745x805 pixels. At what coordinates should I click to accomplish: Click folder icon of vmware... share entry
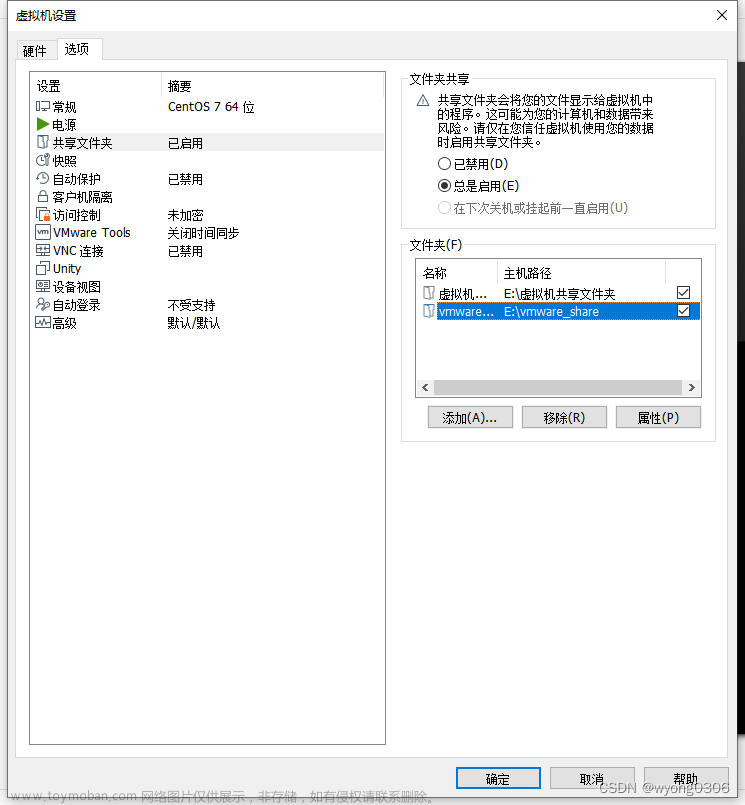pyautogui.click(x=429, y=311)
